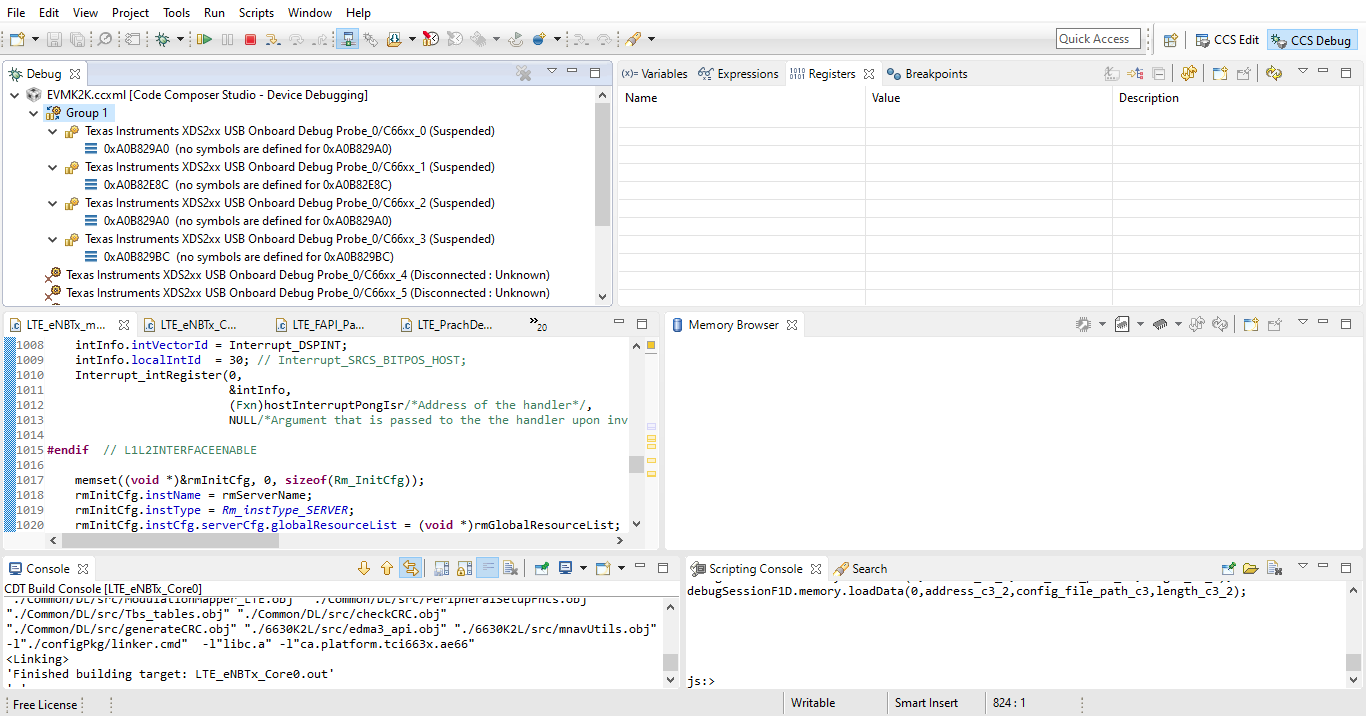The width and height of the screenshot is (1366, 716).
Task: Toggle the highlighted real-time mode toolbar button
Action: 348,39
